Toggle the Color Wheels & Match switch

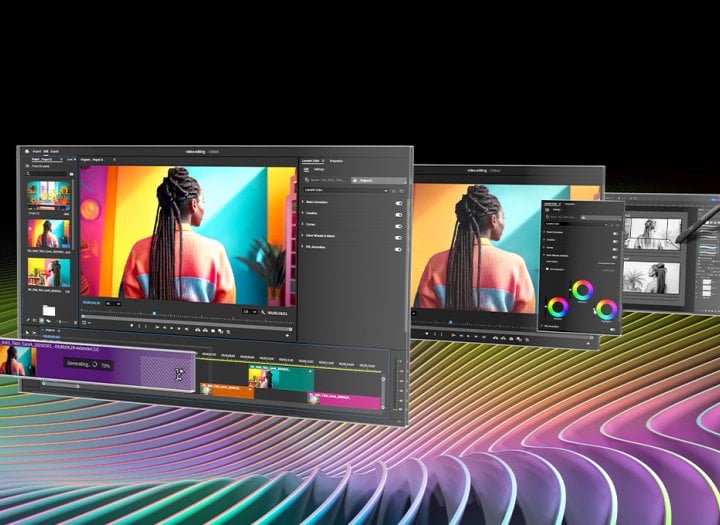pos(398,238)
